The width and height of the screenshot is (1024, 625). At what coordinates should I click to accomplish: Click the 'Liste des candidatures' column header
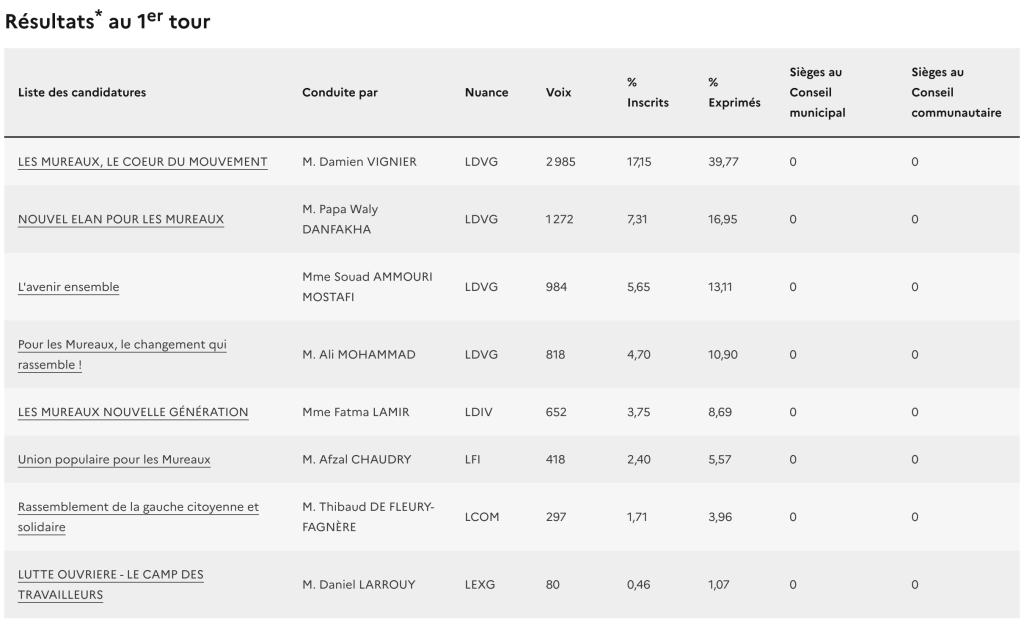click(82, 93)
